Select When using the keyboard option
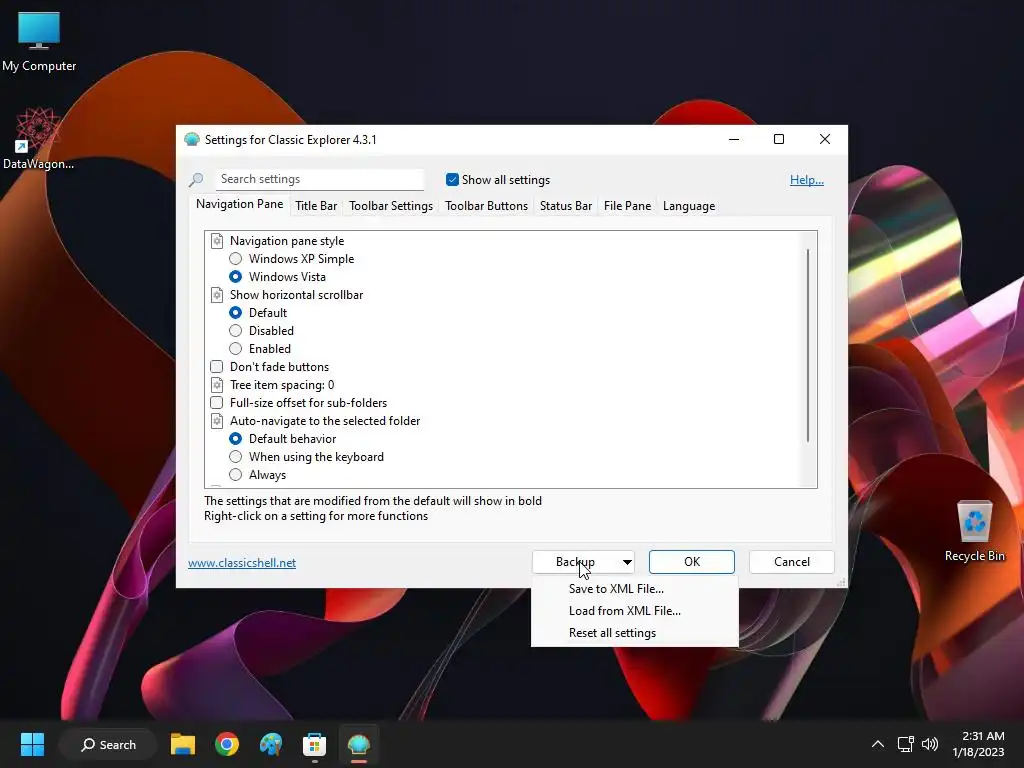1024x768 pixels. click(235, 457)
